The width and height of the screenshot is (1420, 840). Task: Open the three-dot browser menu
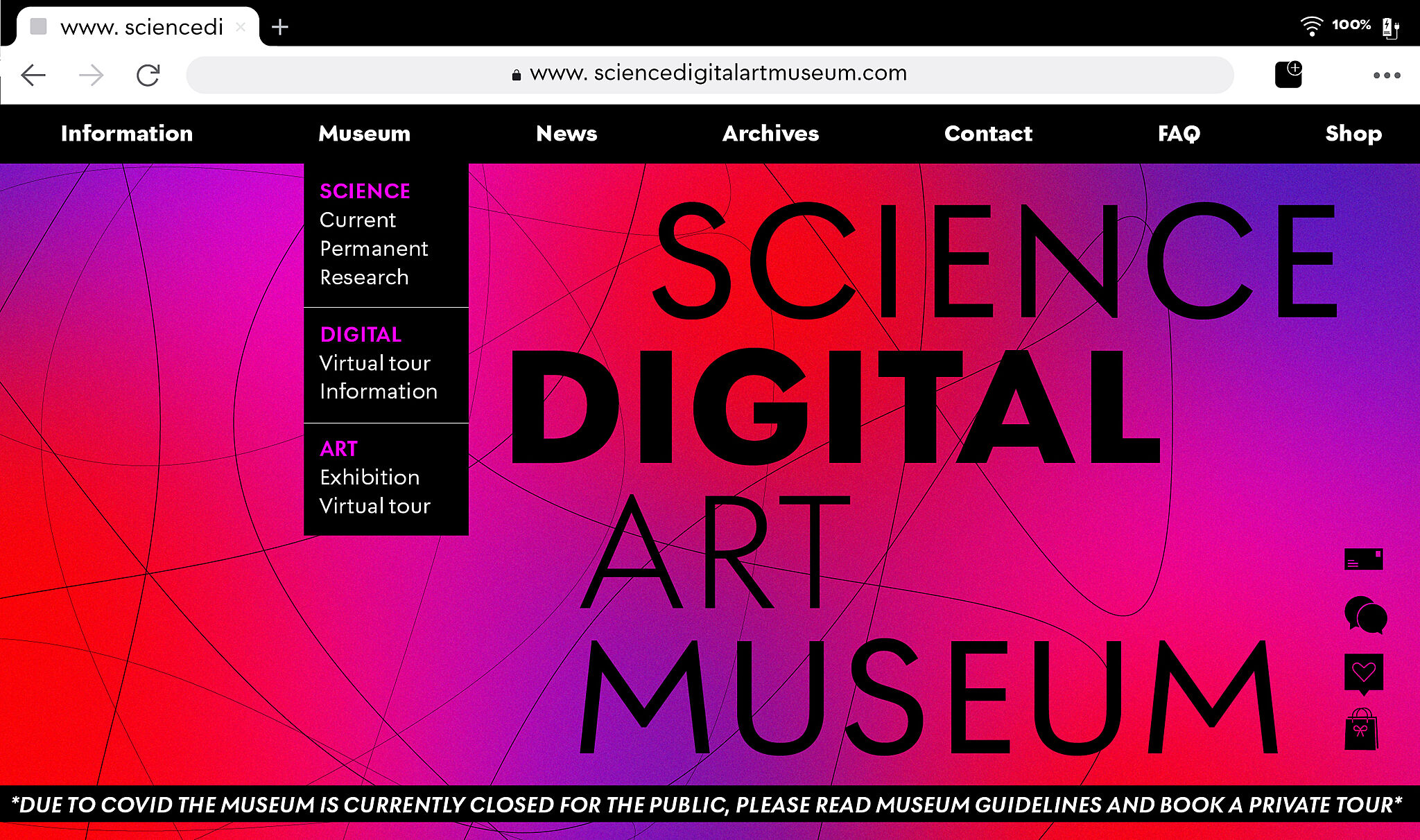point(1387,75)
